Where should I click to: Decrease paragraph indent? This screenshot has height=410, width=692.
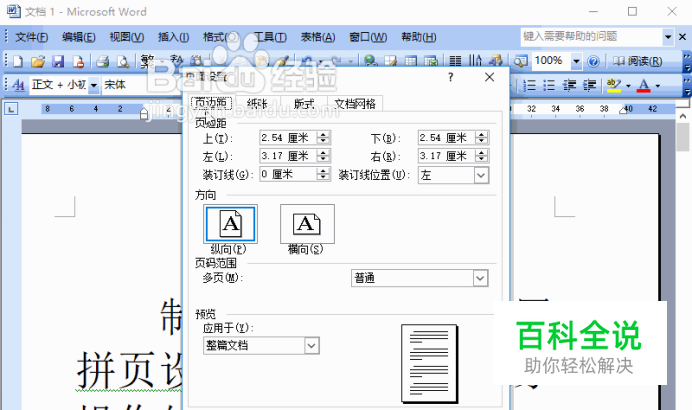569,85
